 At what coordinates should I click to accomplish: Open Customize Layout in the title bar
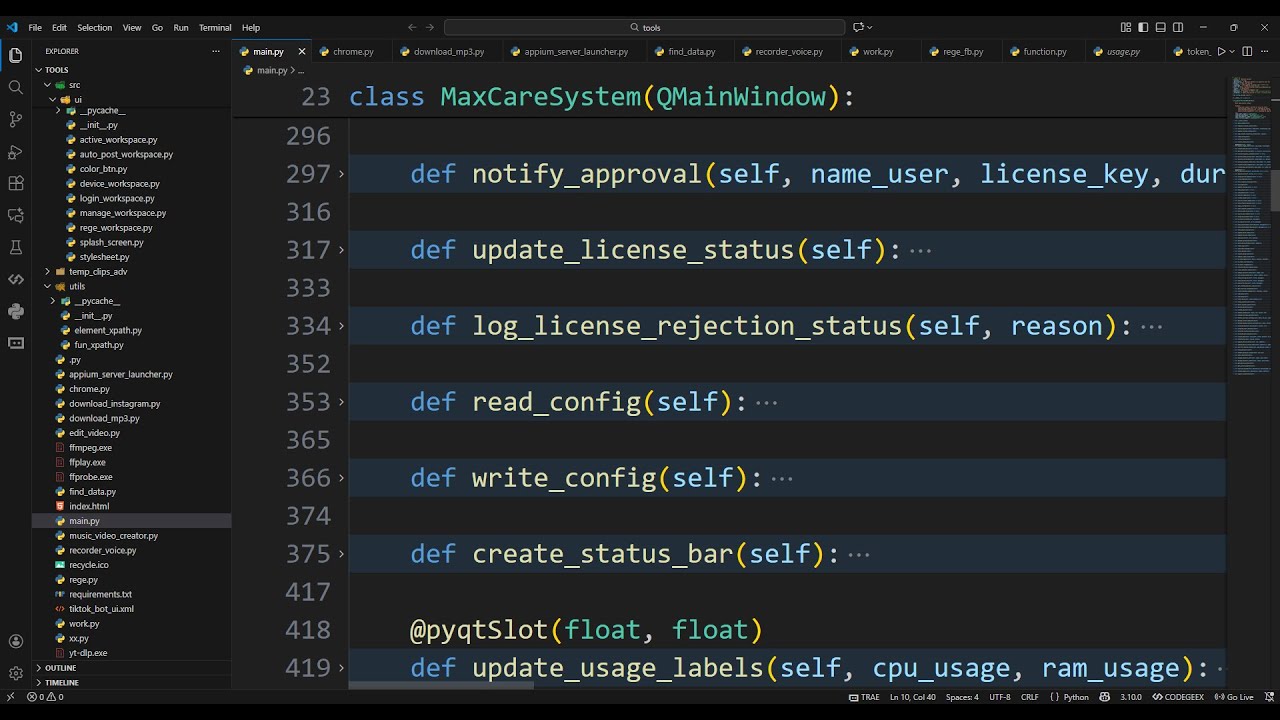point(1126,27)
